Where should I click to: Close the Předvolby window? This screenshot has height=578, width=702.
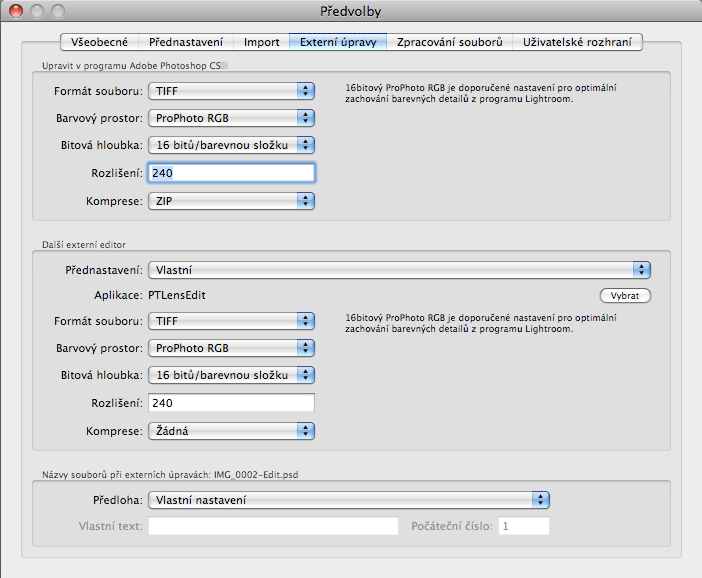click(15, 12)
